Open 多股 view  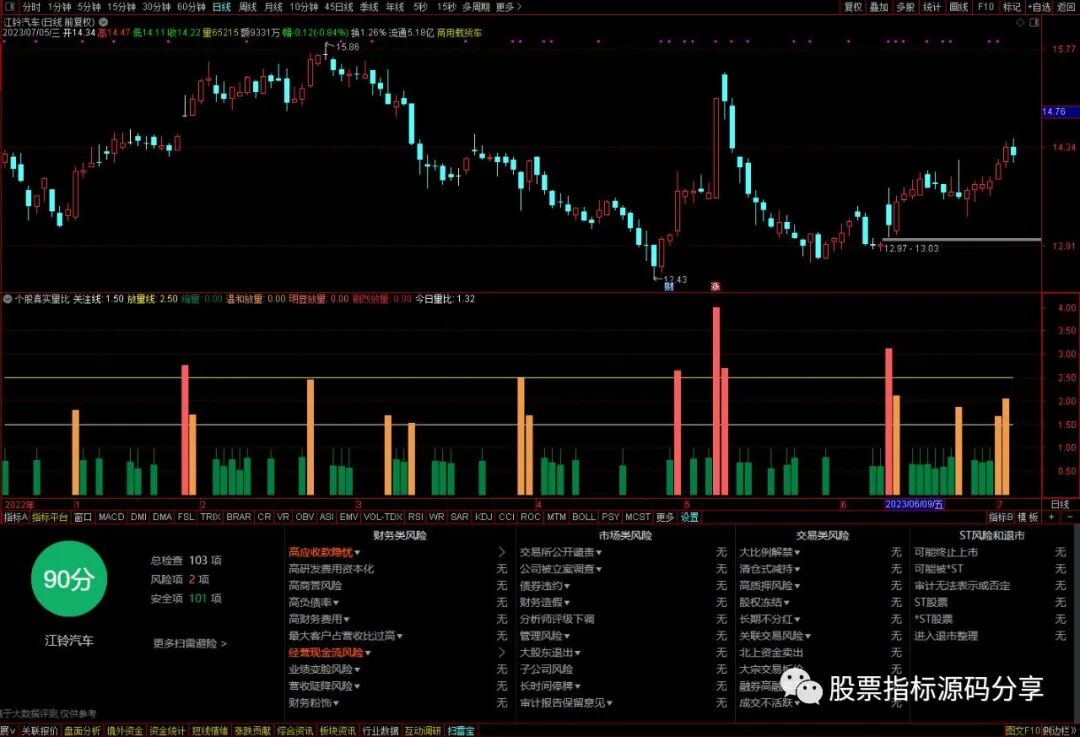click(x=906, y=6)
